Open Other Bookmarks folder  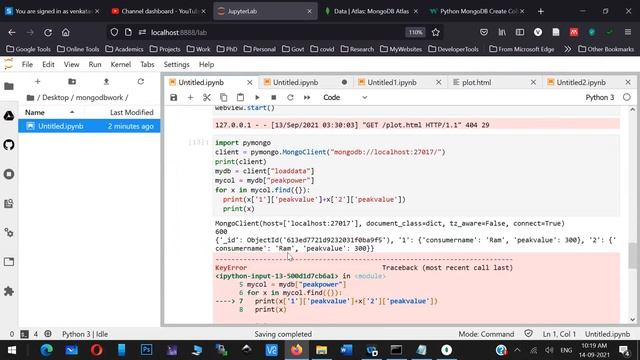click(x=606, y=49)
